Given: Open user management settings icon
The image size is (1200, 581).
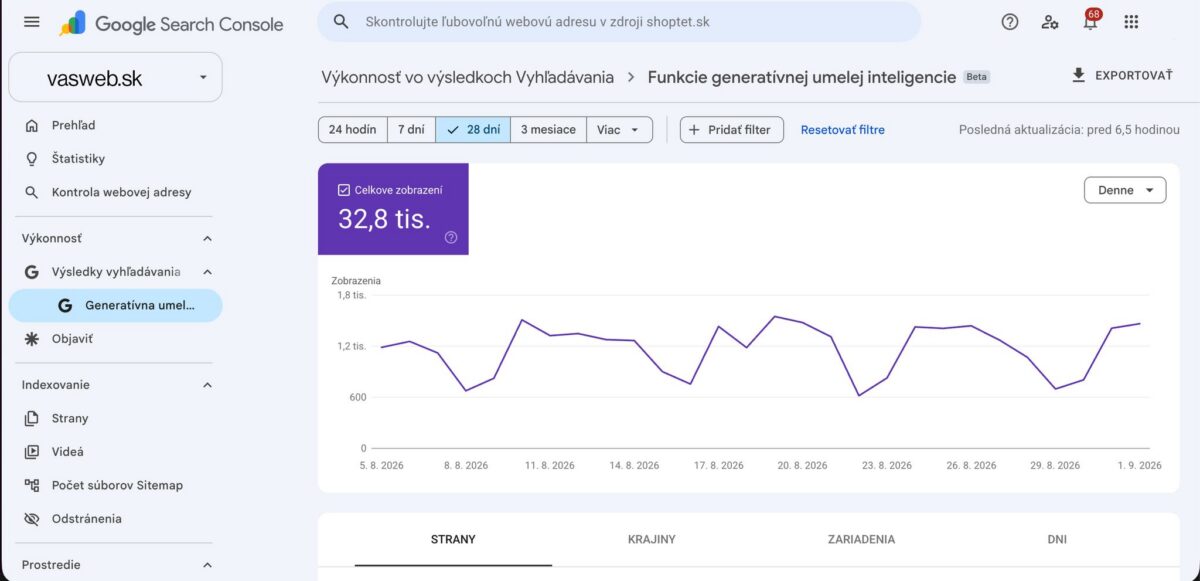Looking at the screenshot, I should click(1050, 22).
